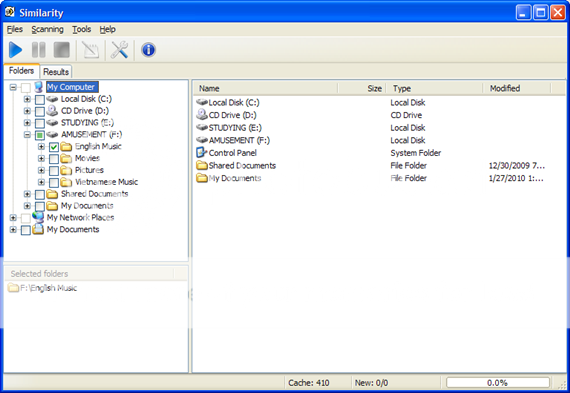Check the Local Disk (C:) checkbox
The image size is (570, 393).
coord(40,99)
